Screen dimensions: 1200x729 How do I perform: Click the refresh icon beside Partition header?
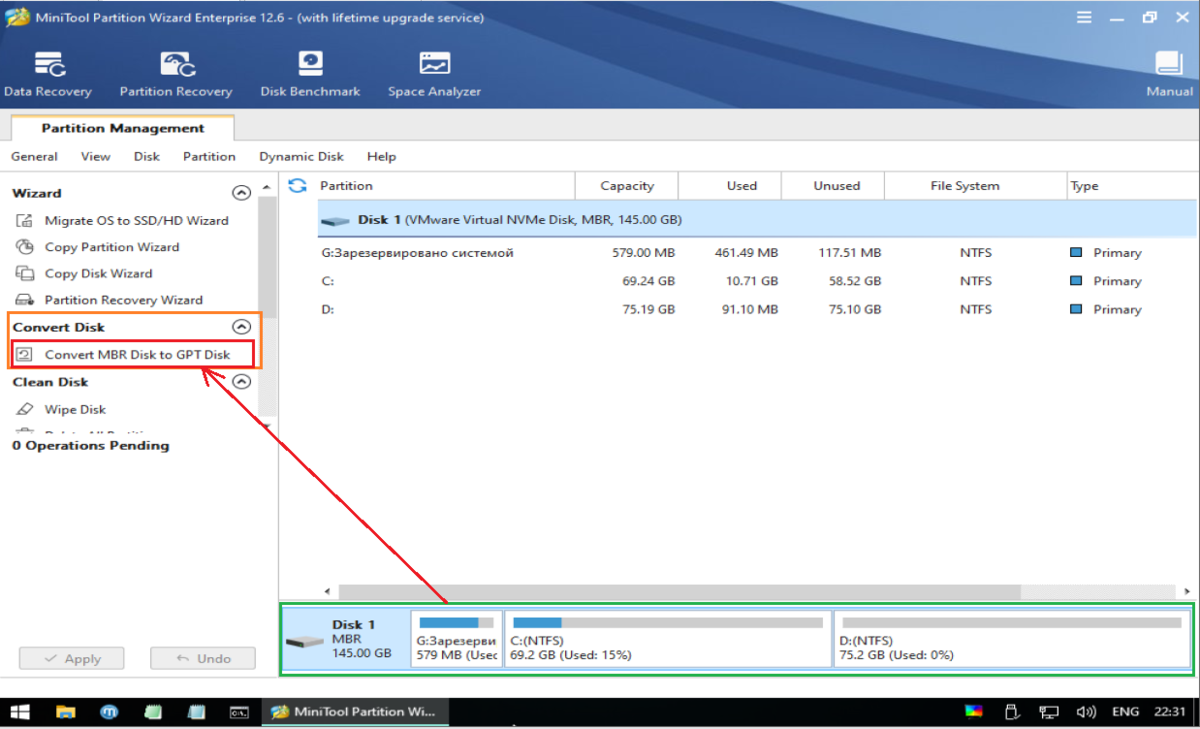pyautogui.click(x=297, y=185)
